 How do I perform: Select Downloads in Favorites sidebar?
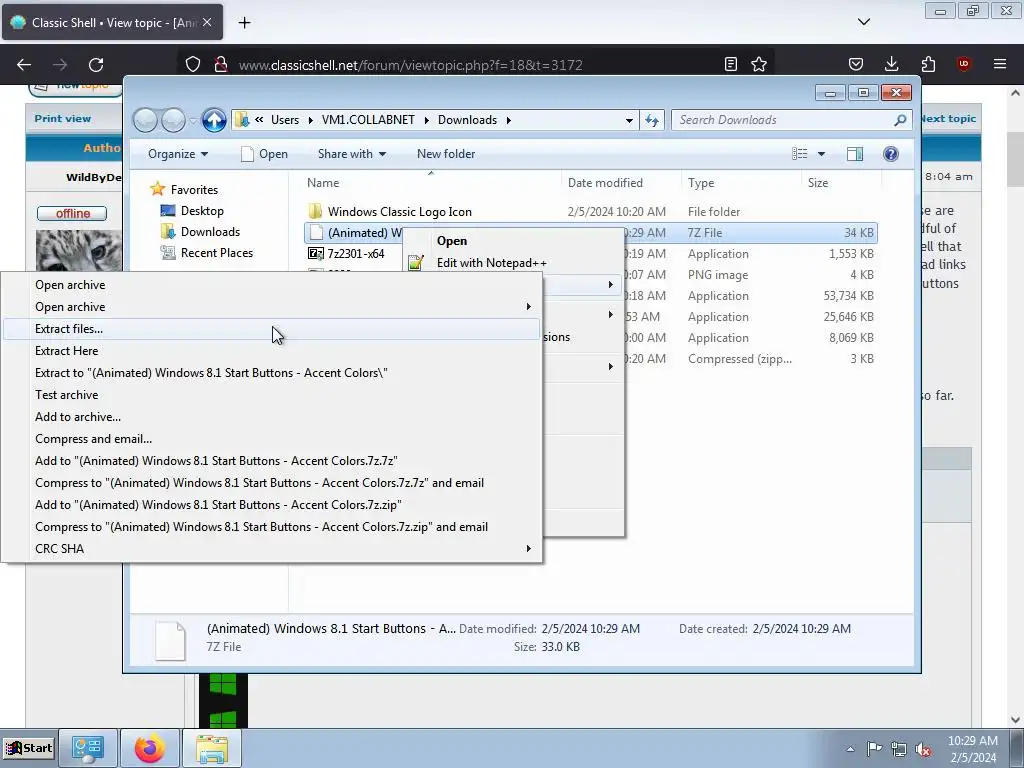tap(210, 232)
